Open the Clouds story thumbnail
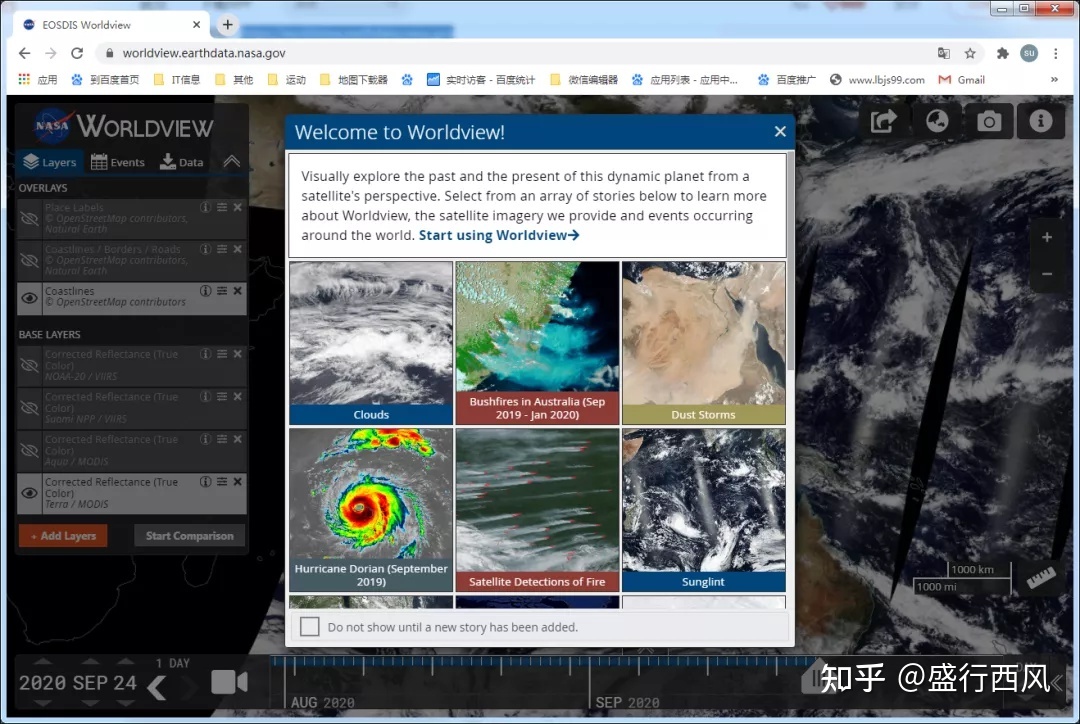Viewport: 1080px width, 724px height. pyautogui.click(x=371, y=342)
